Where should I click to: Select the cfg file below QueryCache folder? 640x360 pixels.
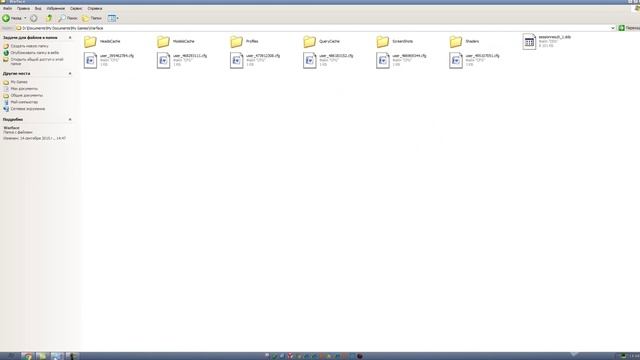(x=328, y=60)
